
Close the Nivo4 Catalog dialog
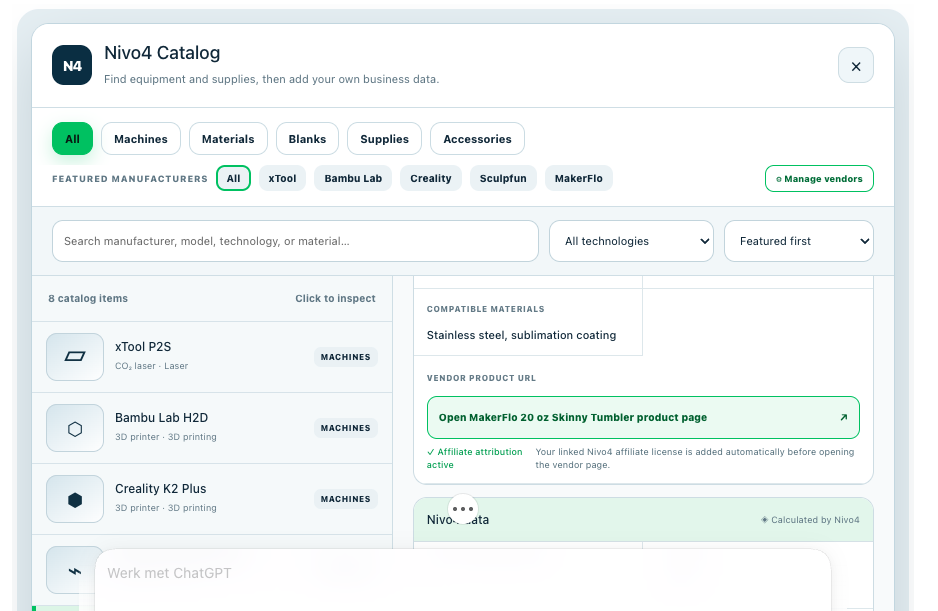click(x=855, y=66)
